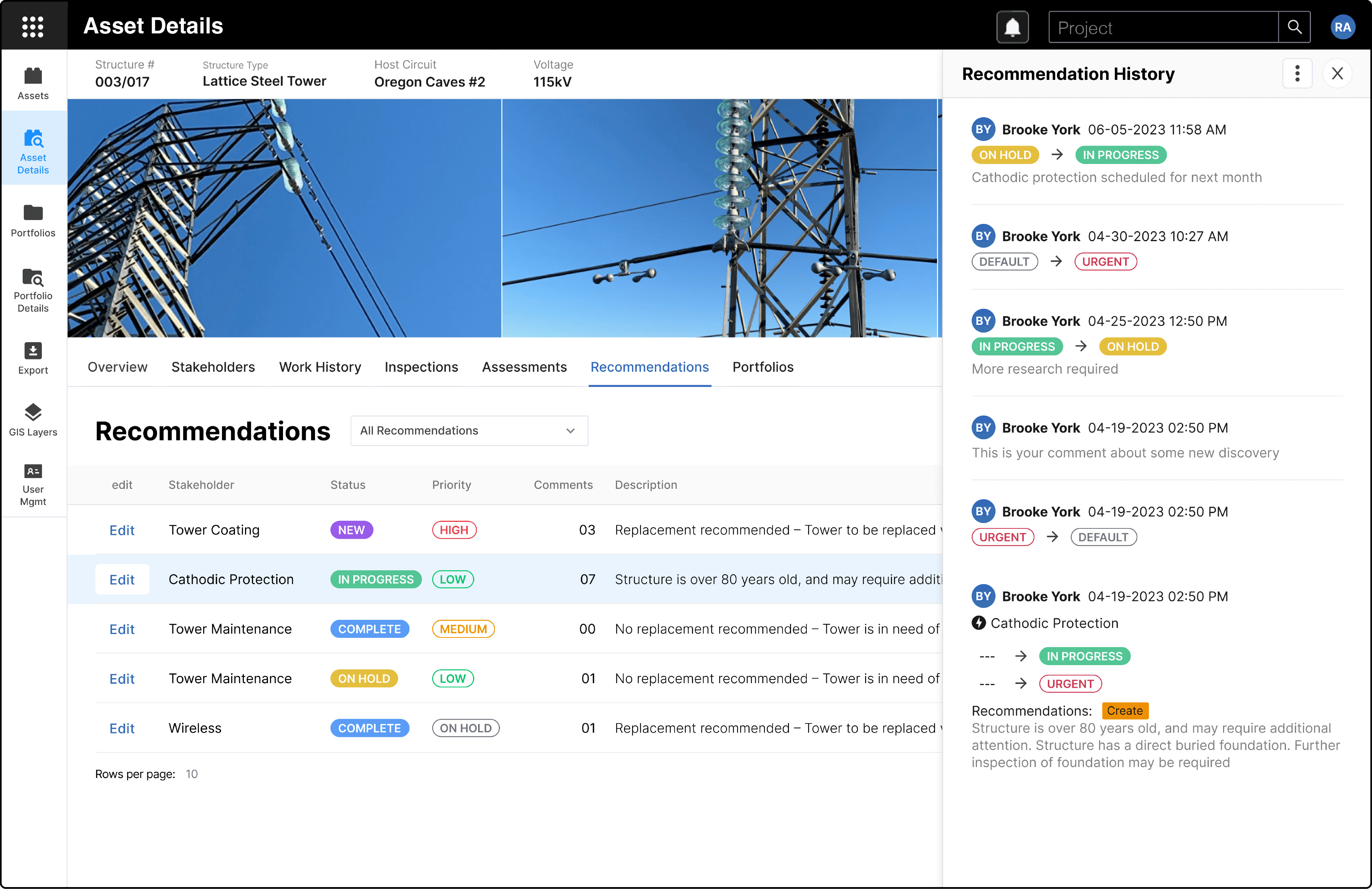Open the Portfolios sidebar icon
This screenshot has height=889, width=1372.
click(33, 217)
